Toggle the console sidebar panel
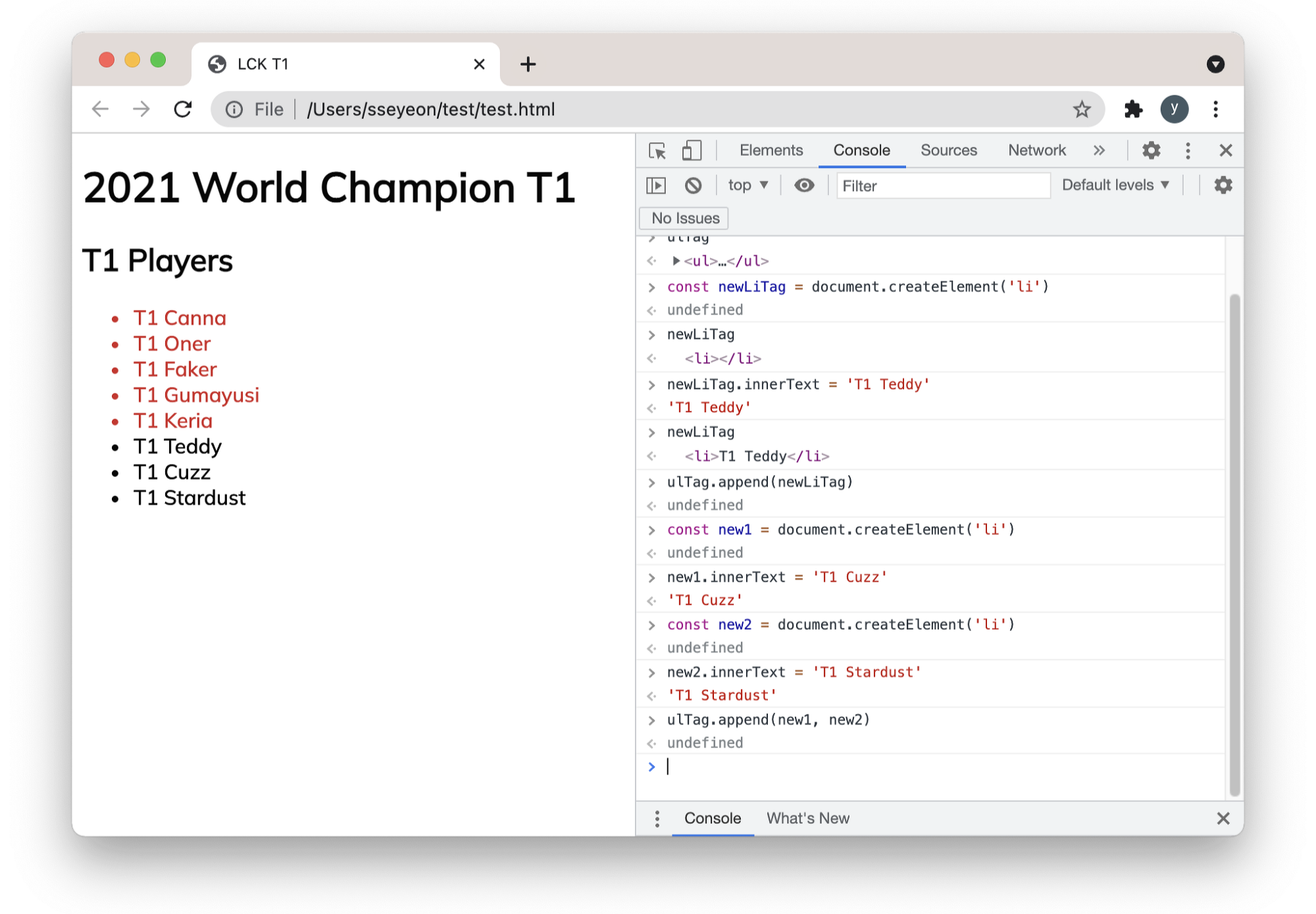Viewport: 1316px width, 914px height. (x=656, y=186)
